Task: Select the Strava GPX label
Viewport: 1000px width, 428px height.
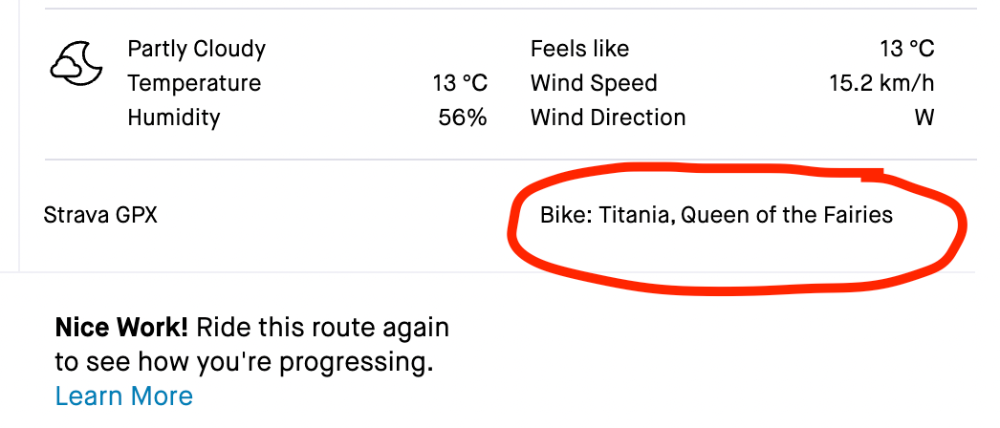Action: [101, 215]
